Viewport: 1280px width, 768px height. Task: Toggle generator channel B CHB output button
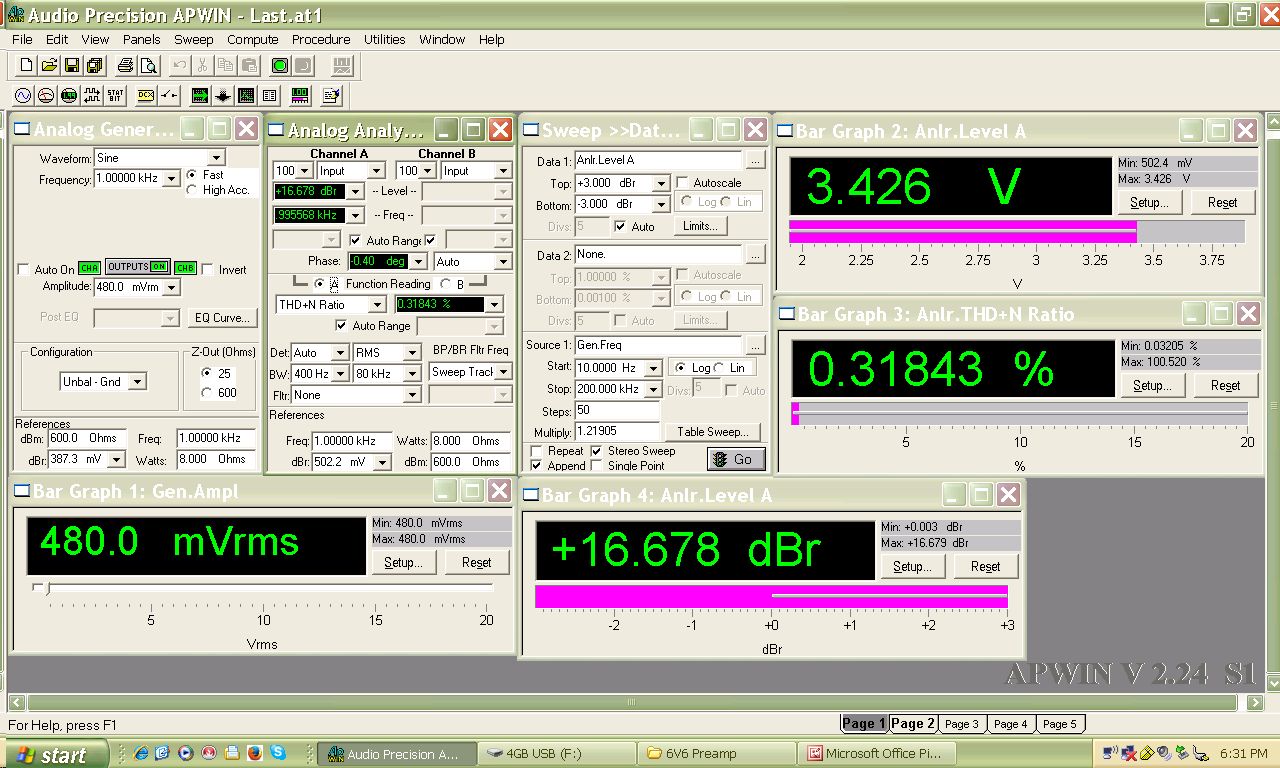click(185, 268)
